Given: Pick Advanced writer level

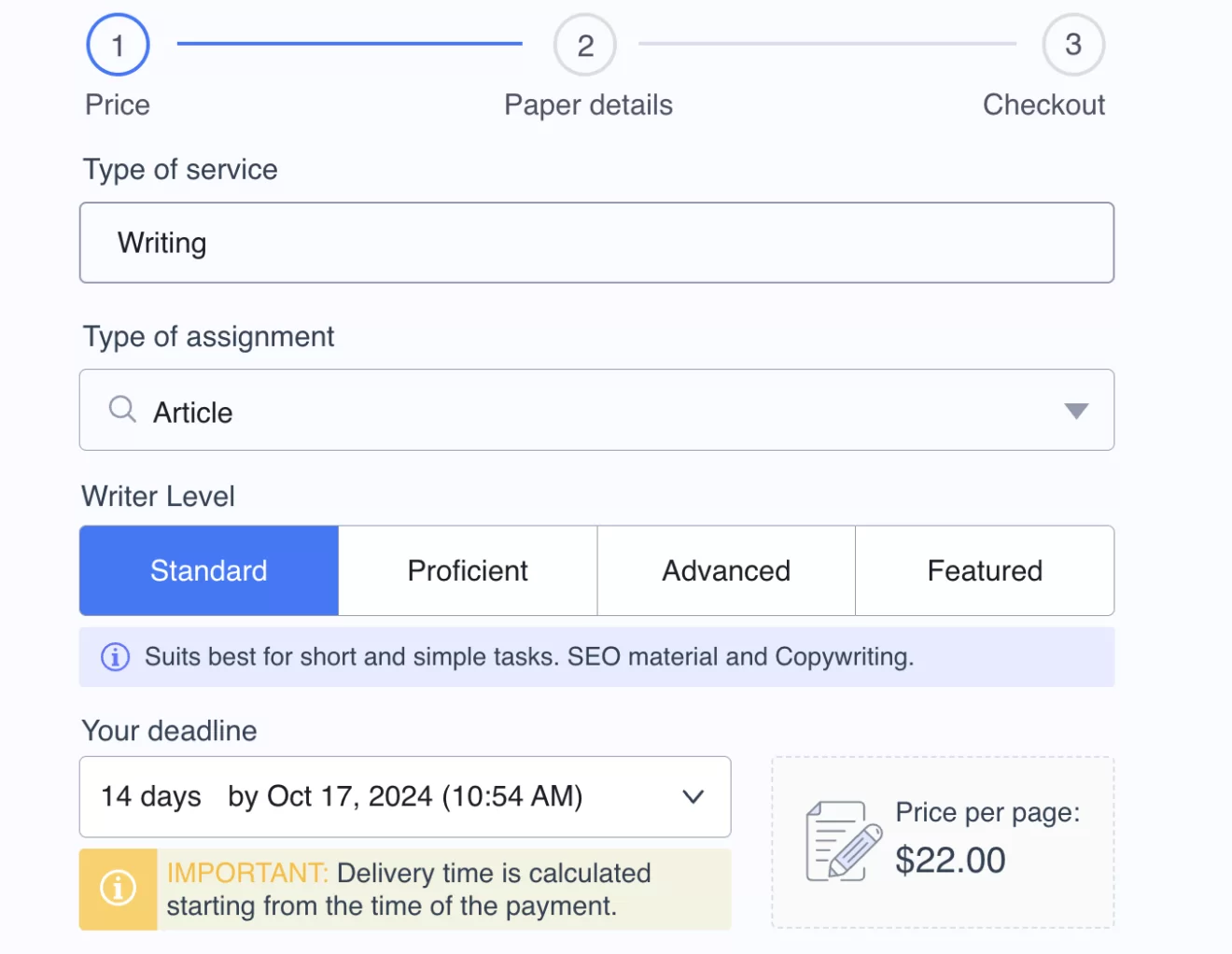Looking at the screenshot, I should coord(726,570).
